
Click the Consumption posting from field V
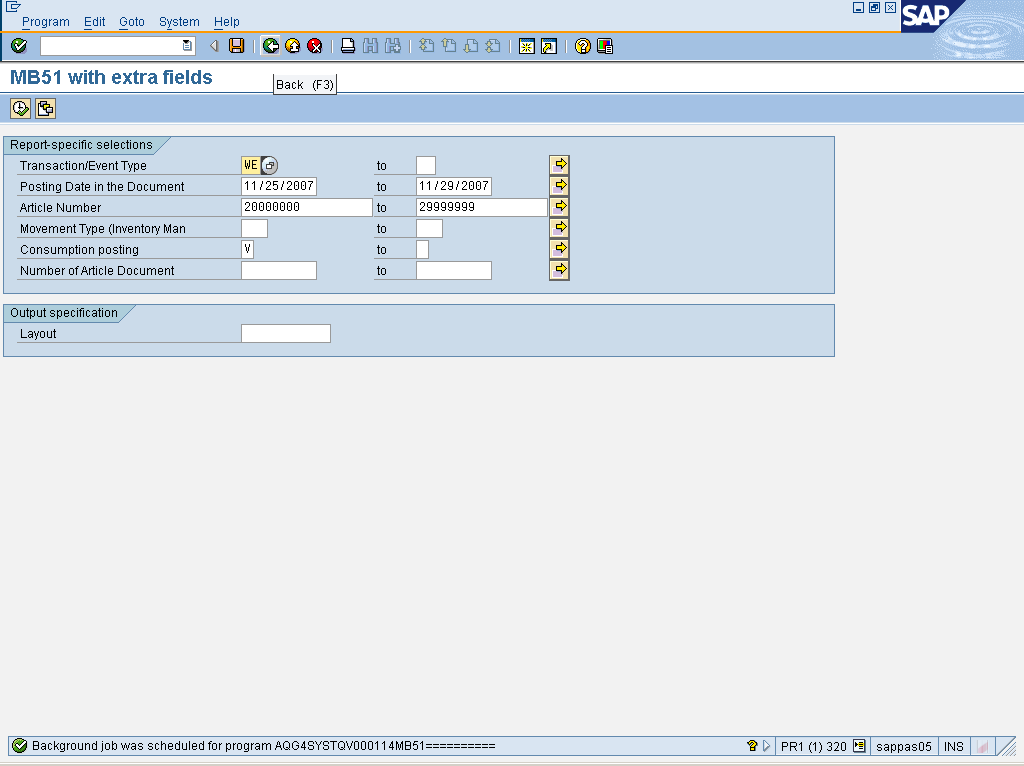tap(248, 249)
